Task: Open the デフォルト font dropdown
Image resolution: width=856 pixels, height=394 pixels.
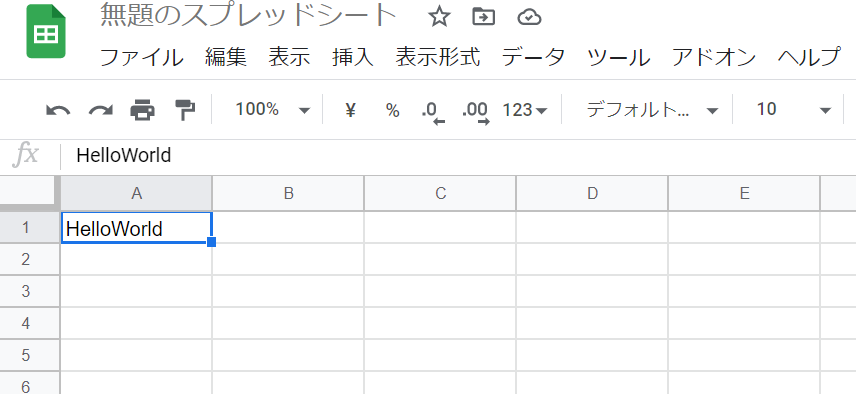Action: [x=652, y=110]
